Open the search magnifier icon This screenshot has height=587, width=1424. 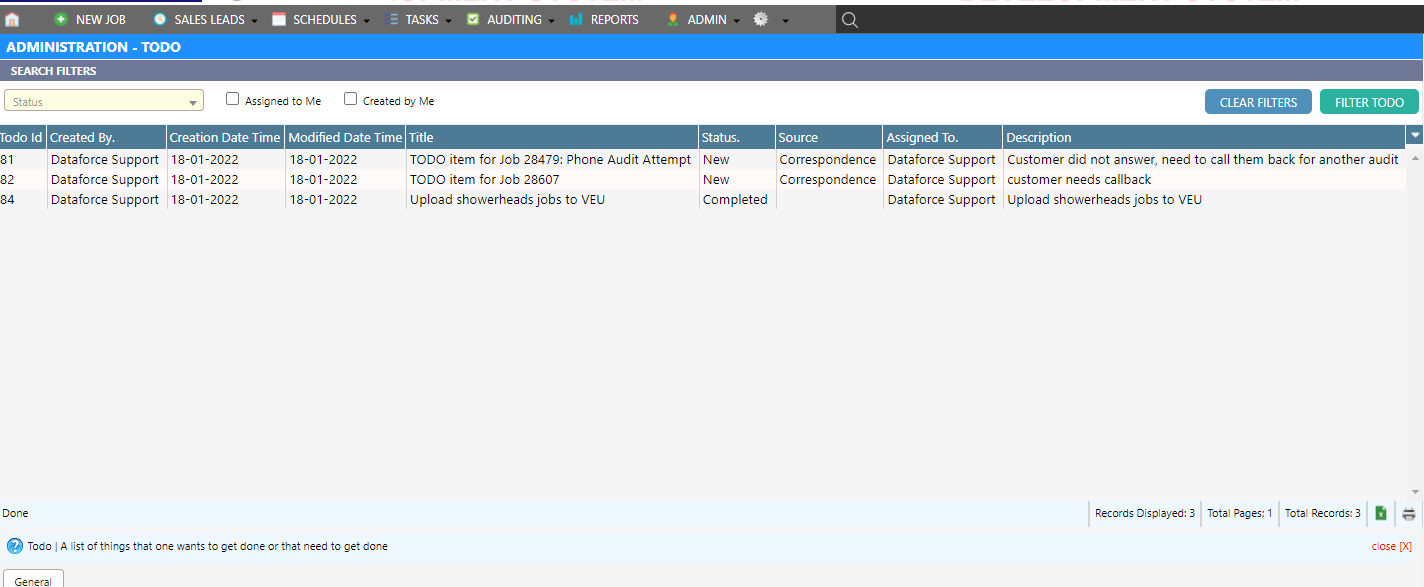[849, 19]
